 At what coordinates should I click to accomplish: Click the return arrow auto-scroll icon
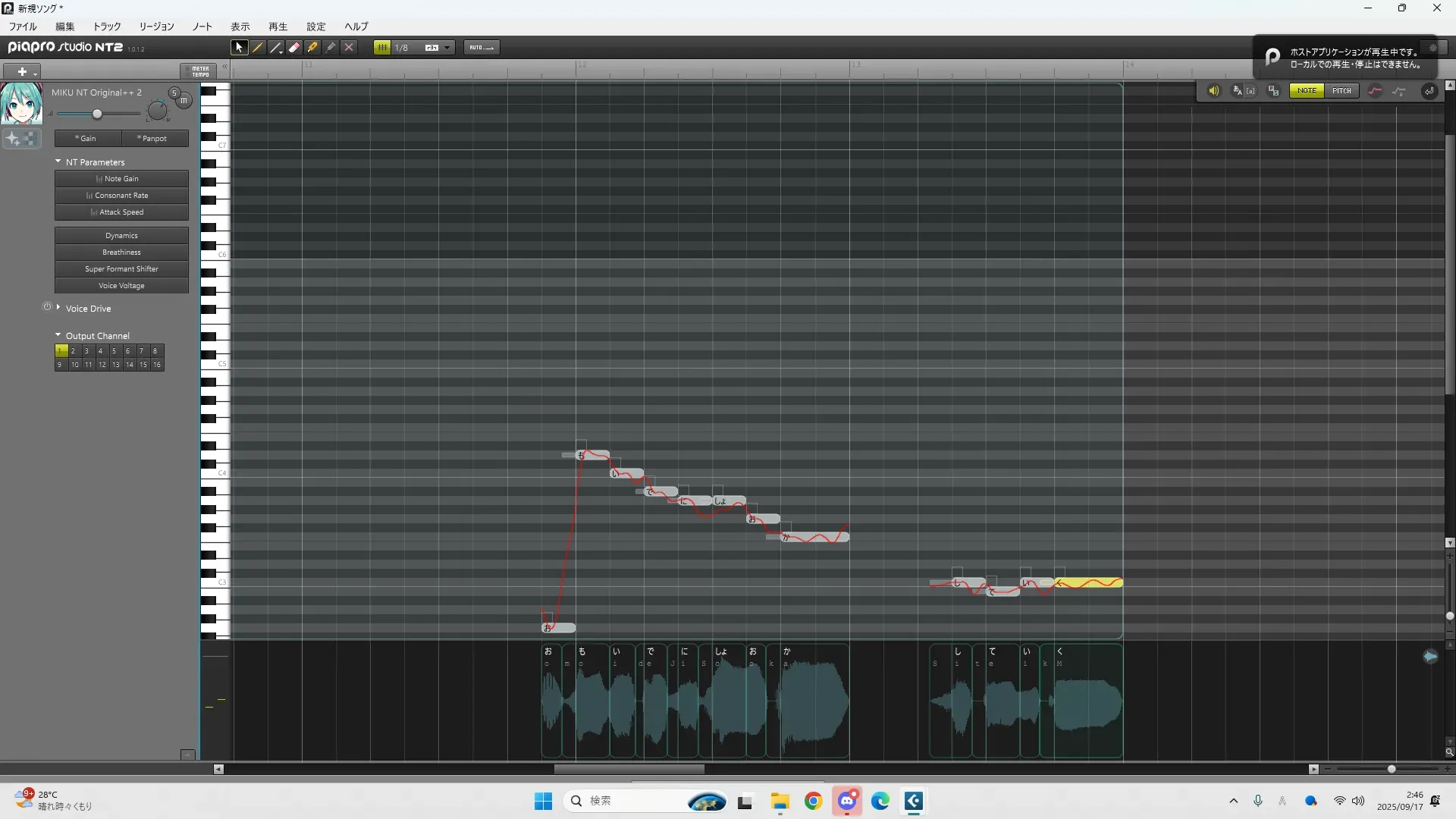coord(1429,91)
